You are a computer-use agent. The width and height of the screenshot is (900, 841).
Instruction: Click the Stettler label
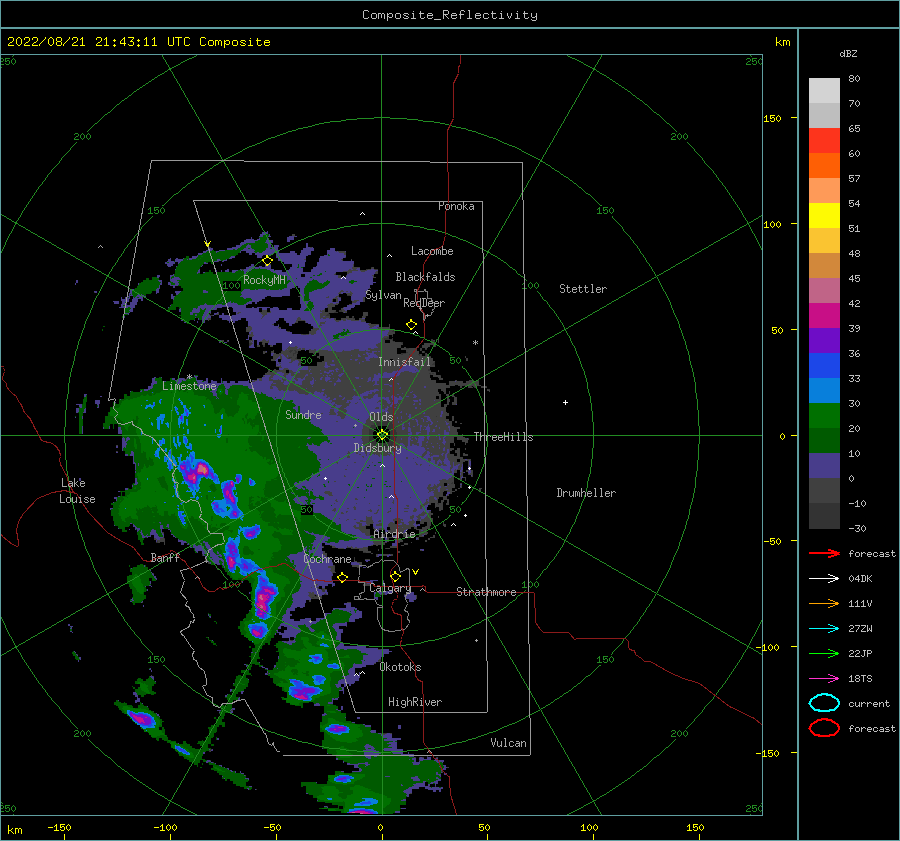click(x=583, y=289)
